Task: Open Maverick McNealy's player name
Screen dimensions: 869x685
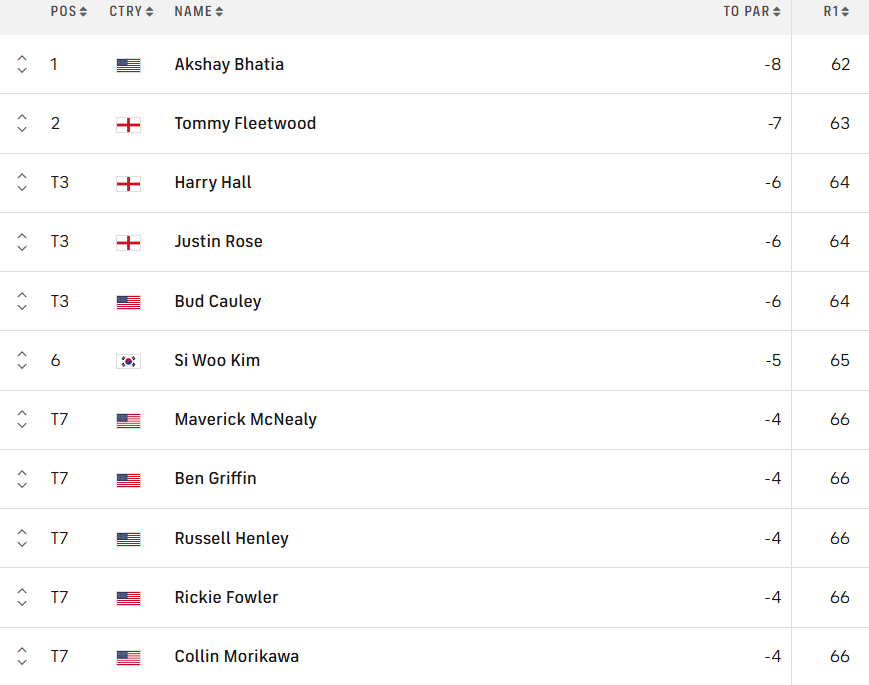Action: coord(246,420)
